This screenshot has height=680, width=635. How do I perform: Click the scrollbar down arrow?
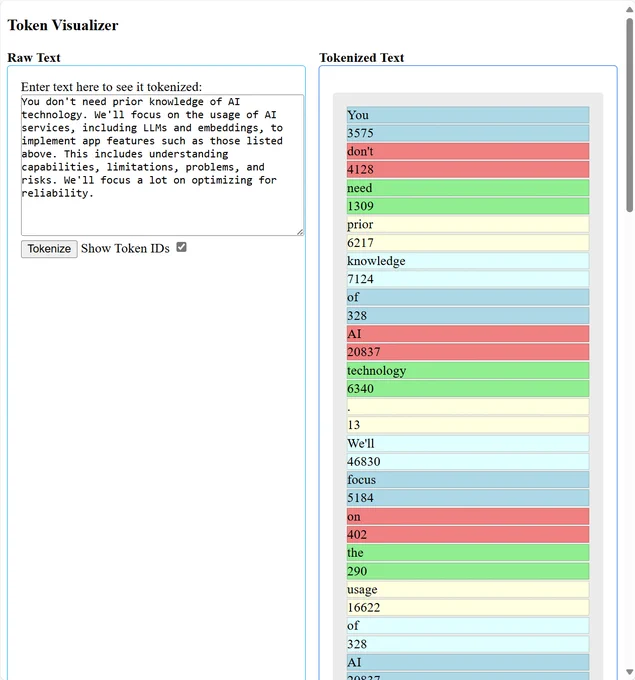[629, 672]
